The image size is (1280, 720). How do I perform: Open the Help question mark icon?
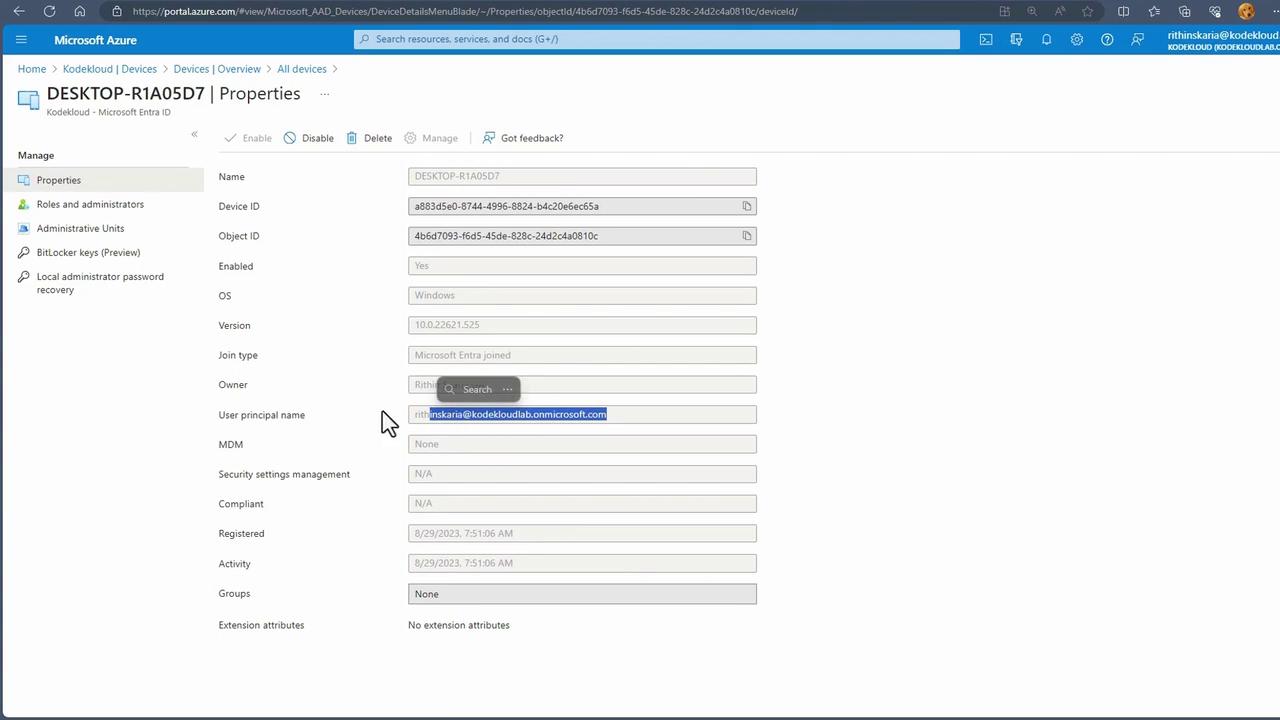click(1107, 40)
